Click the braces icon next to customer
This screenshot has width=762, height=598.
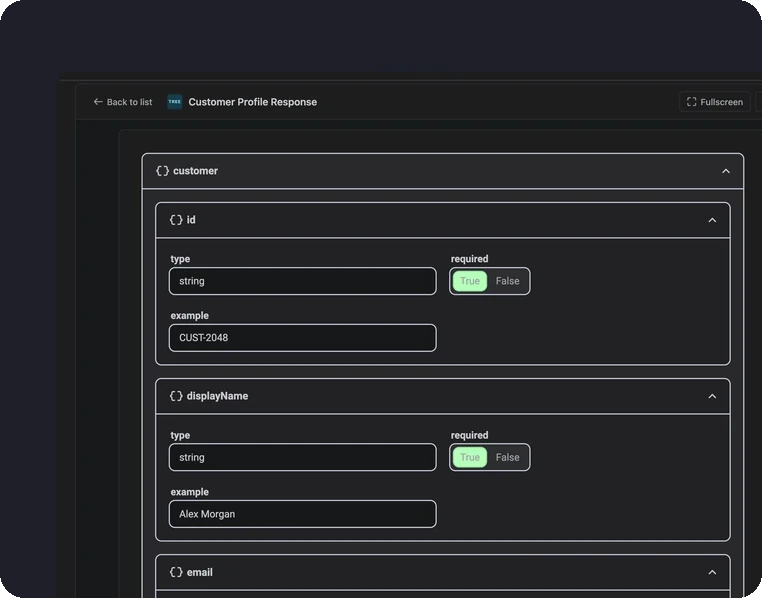point(162,171)
